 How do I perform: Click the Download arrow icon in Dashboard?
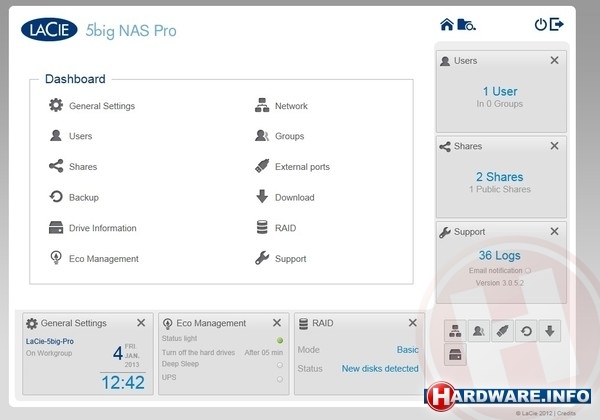262,197
